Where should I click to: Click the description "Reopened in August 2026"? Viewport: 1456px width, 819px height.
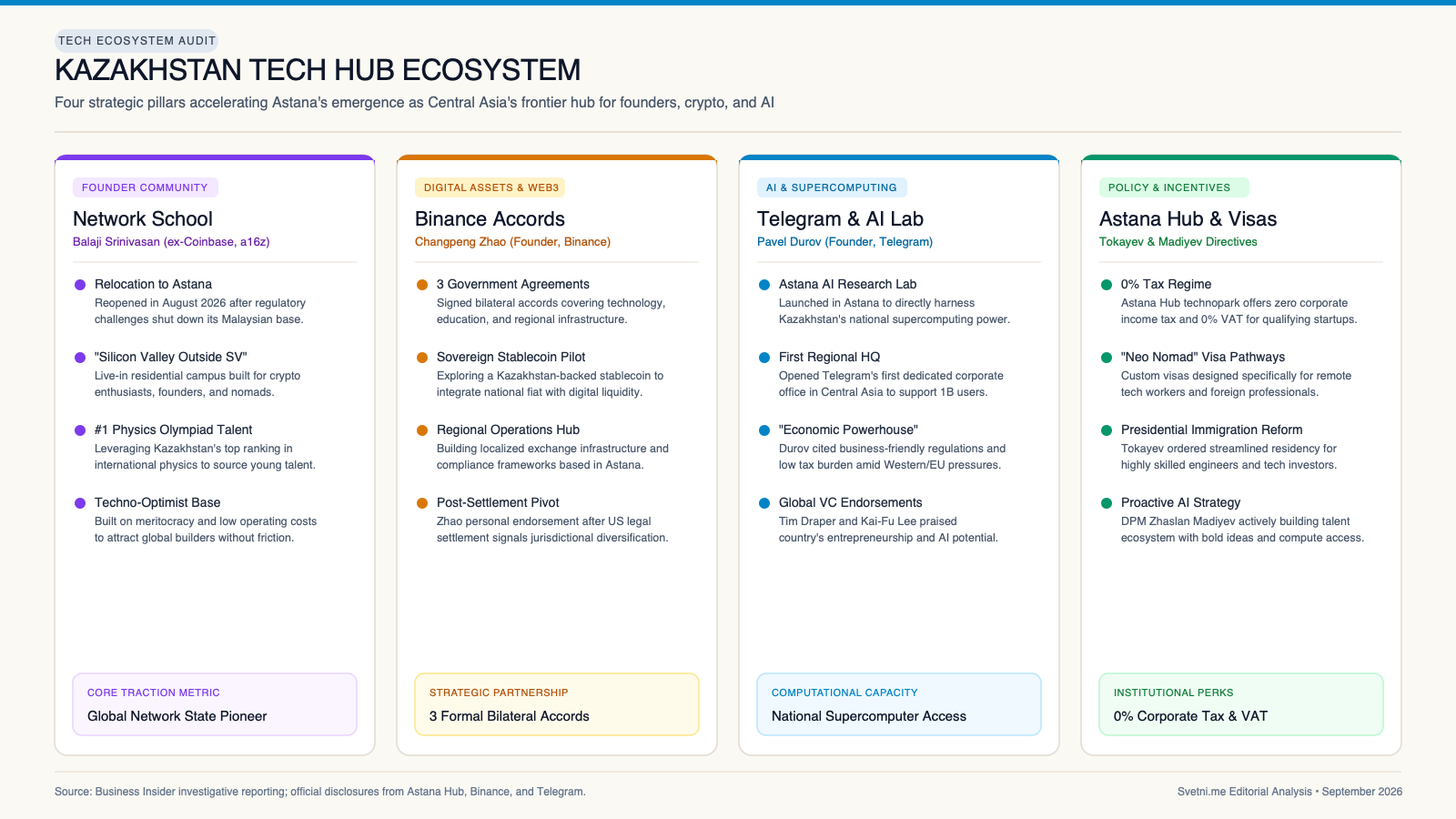tap(200, 311)
